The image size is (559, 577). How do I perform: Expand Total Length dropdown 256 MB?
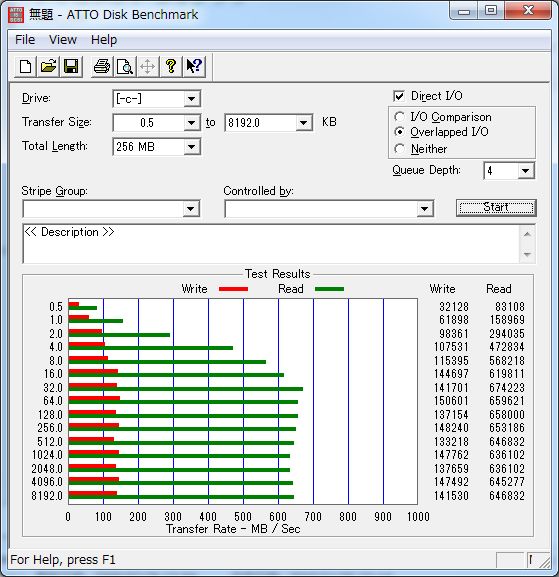191,147
